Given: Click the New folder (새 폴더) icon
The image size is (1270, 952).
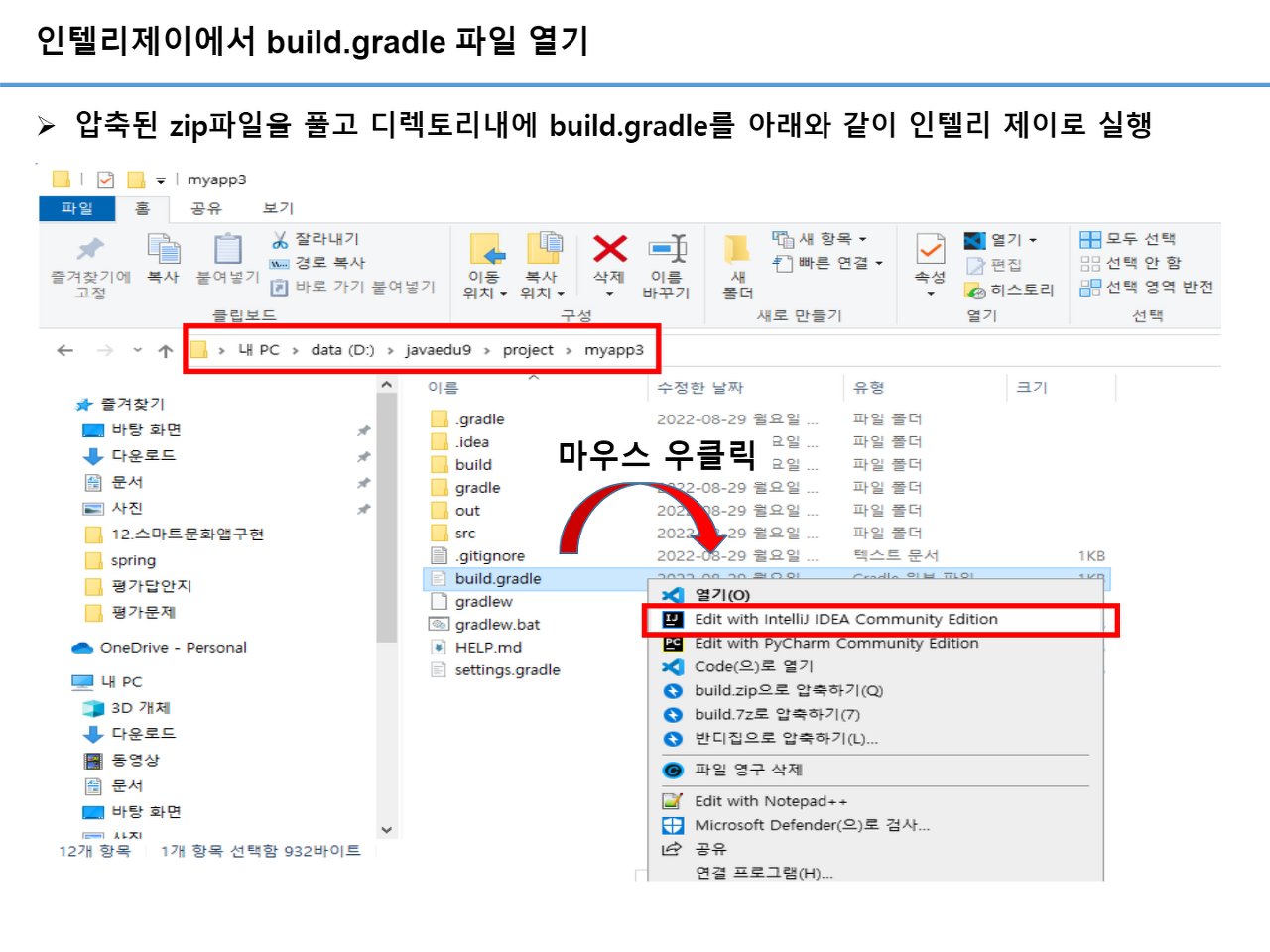Looking at the screenshot, I should [x=737, y=248].
